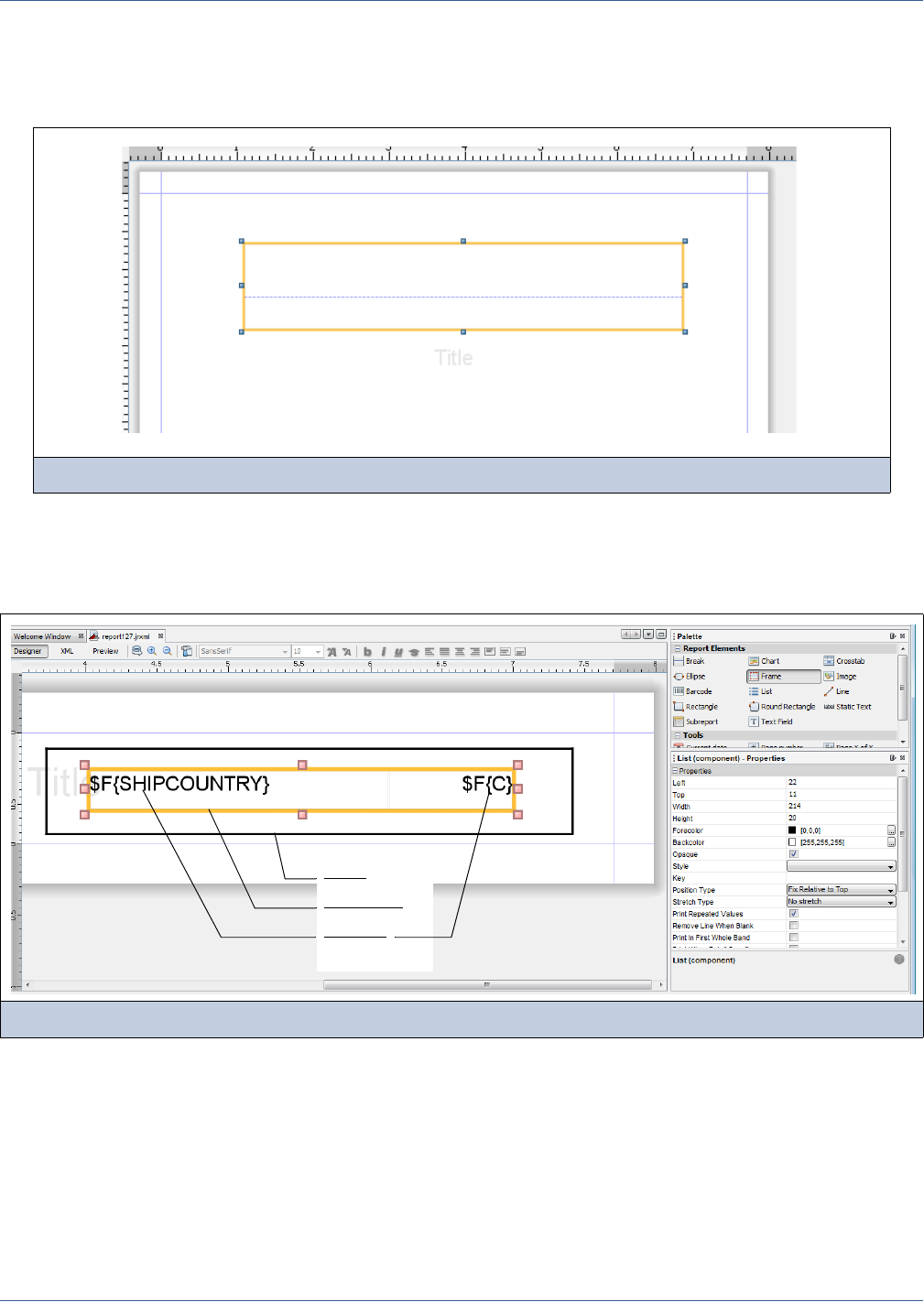Click the Key property value field
This screenshot has width=924, height=1302.
coord(842,878)
